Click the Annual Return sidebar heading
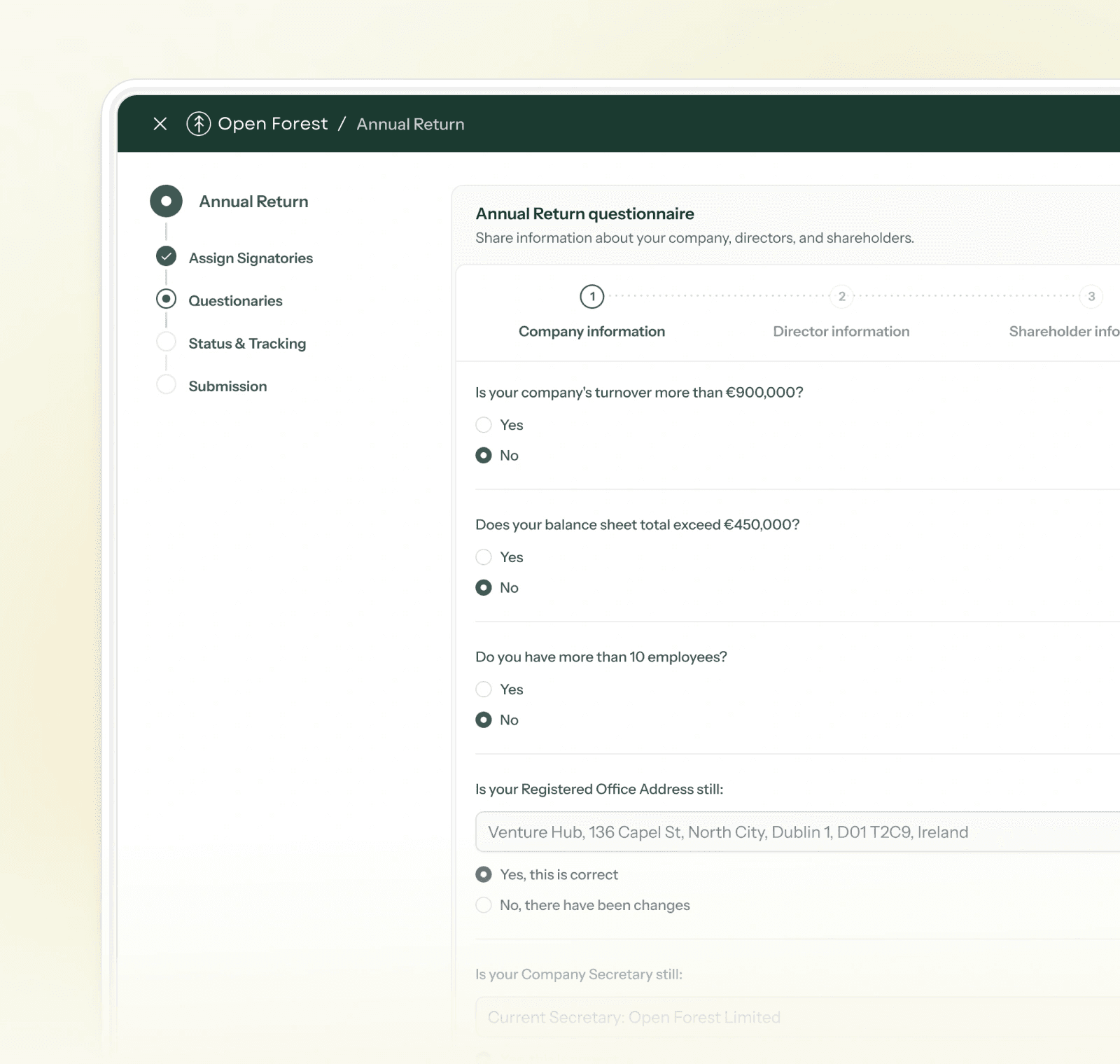 point(253,202)
